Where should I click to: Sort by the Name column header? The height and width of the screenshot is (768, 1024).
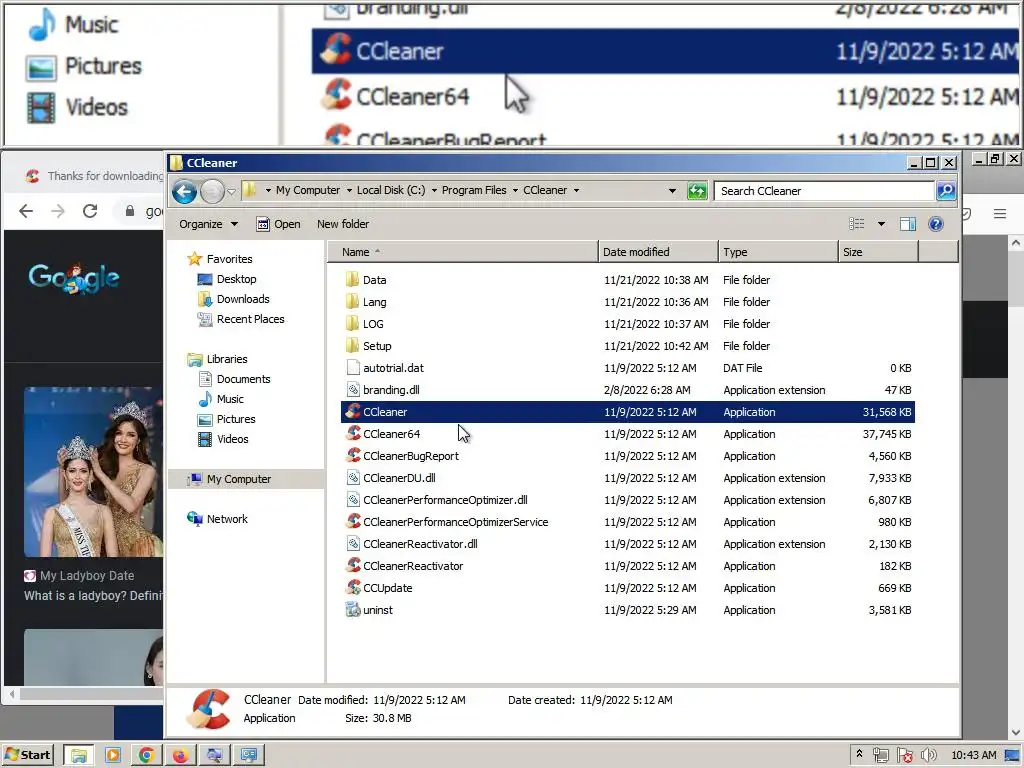pos(462,252)
